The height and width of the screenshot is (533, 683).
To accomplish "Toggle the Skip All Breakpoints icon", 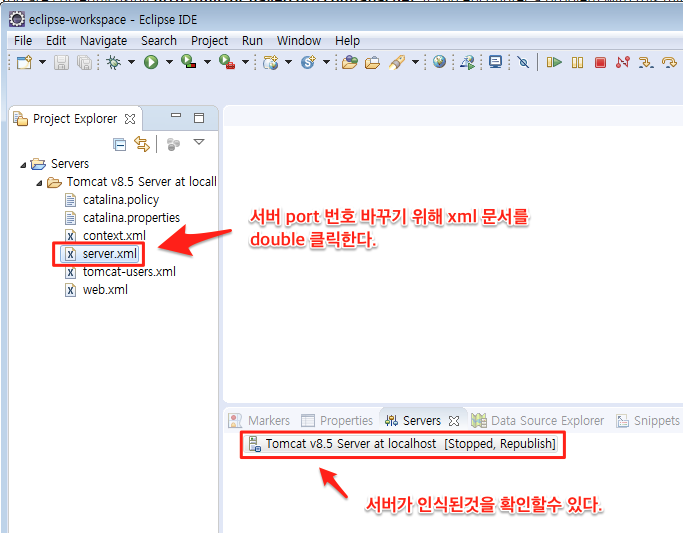I will (524, 62).
